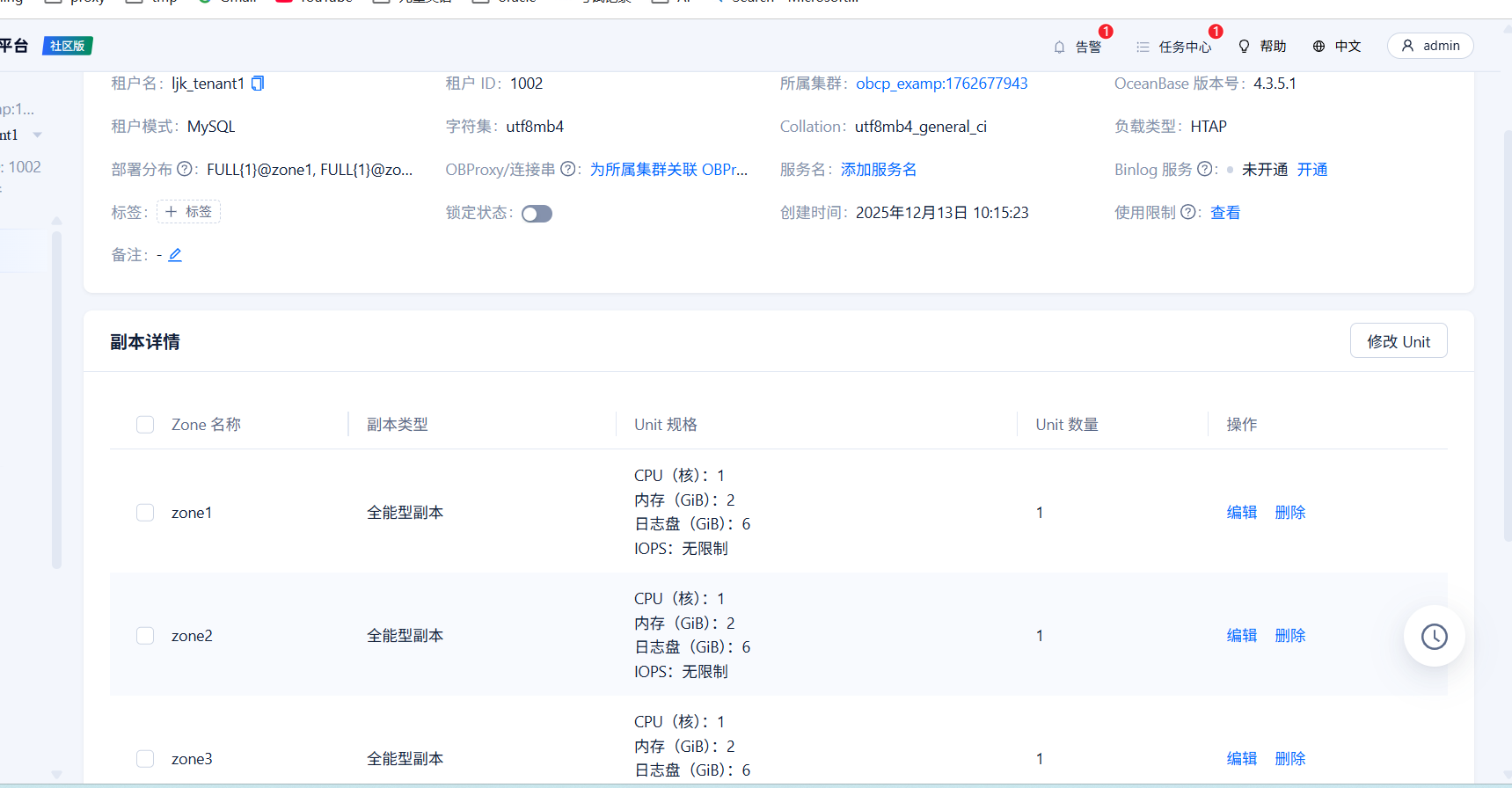Click the 帮助 help lightbulb icon
The image size is (1512, 788).
(x=1245, y=47)
